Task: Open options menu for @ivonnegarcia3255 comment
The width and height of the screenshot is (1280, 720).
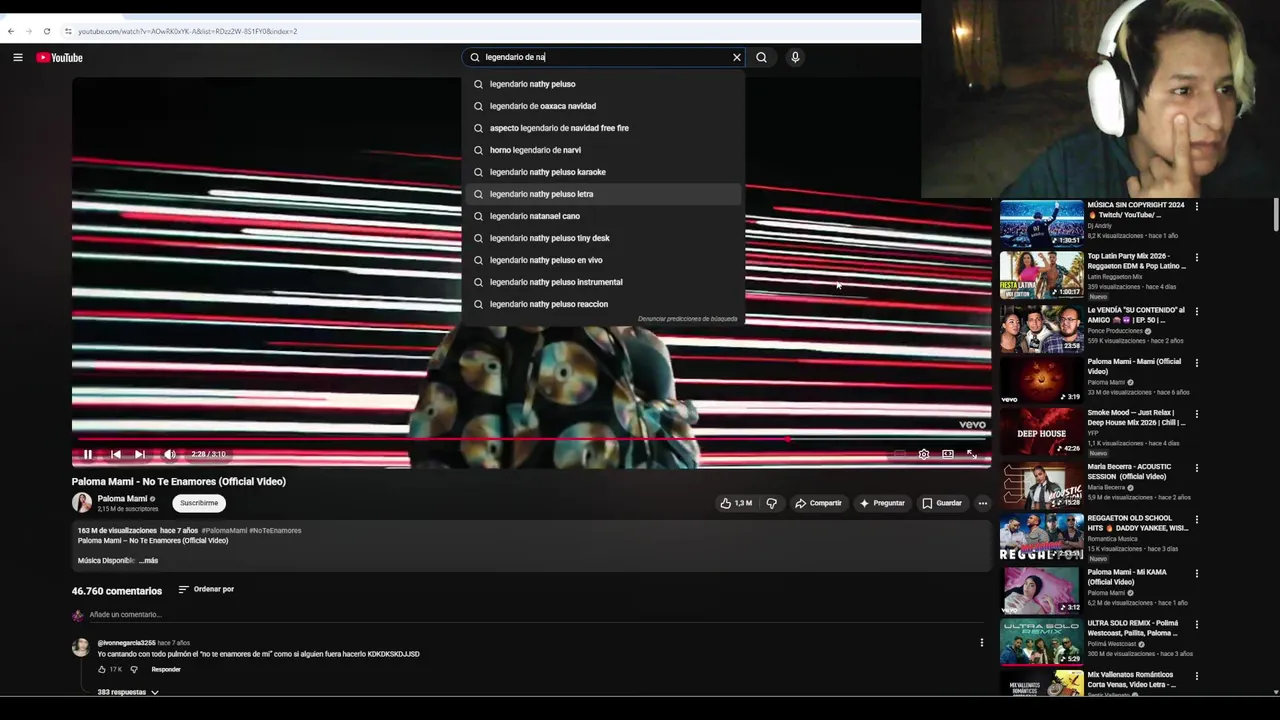Action: point(981,643)
